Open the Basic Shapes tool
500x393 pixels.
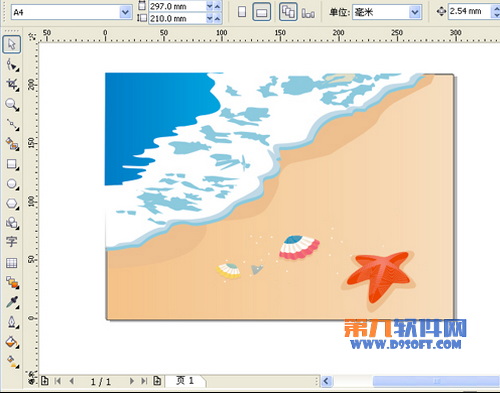coord(12,223)
